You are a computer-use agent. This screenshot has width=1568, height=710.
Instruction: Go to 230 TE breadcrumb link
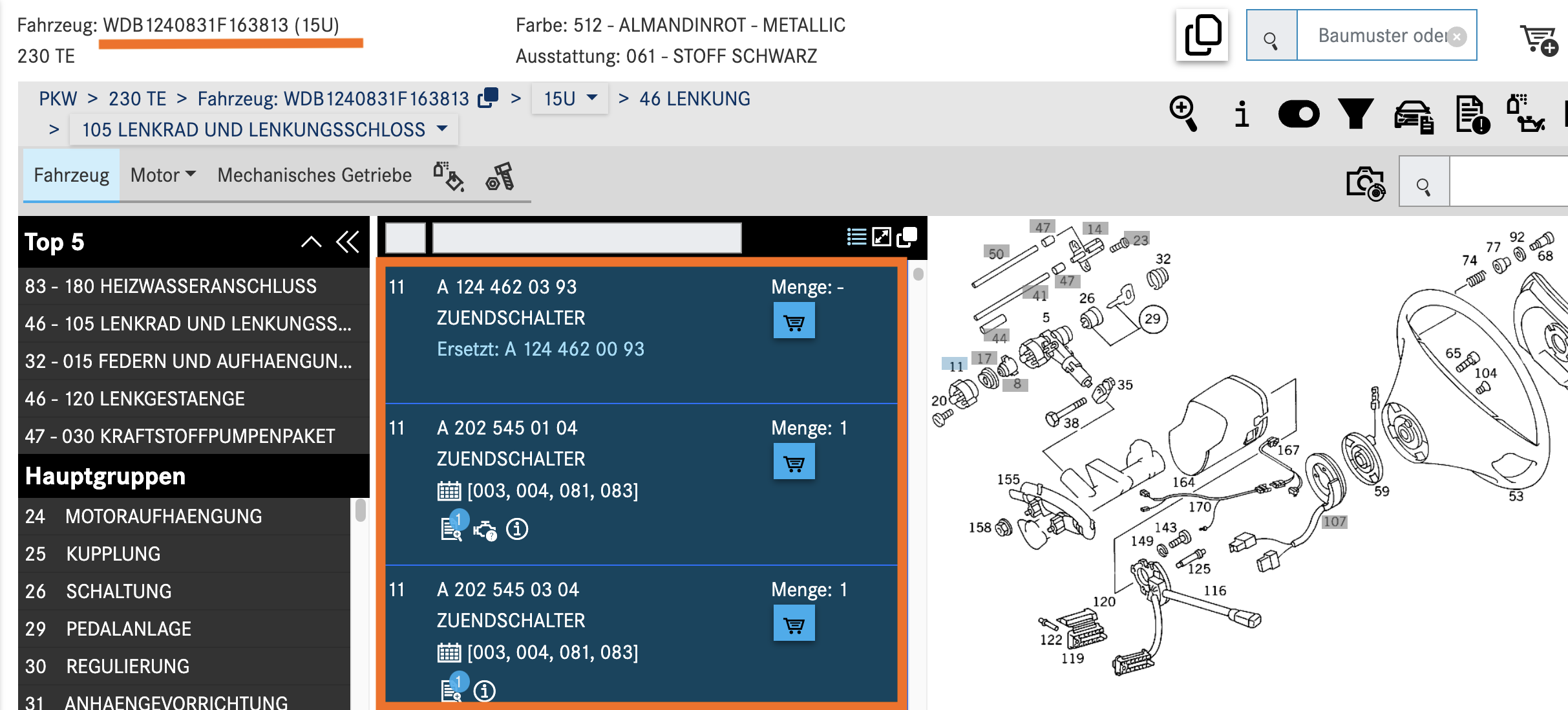click(137, 98)
